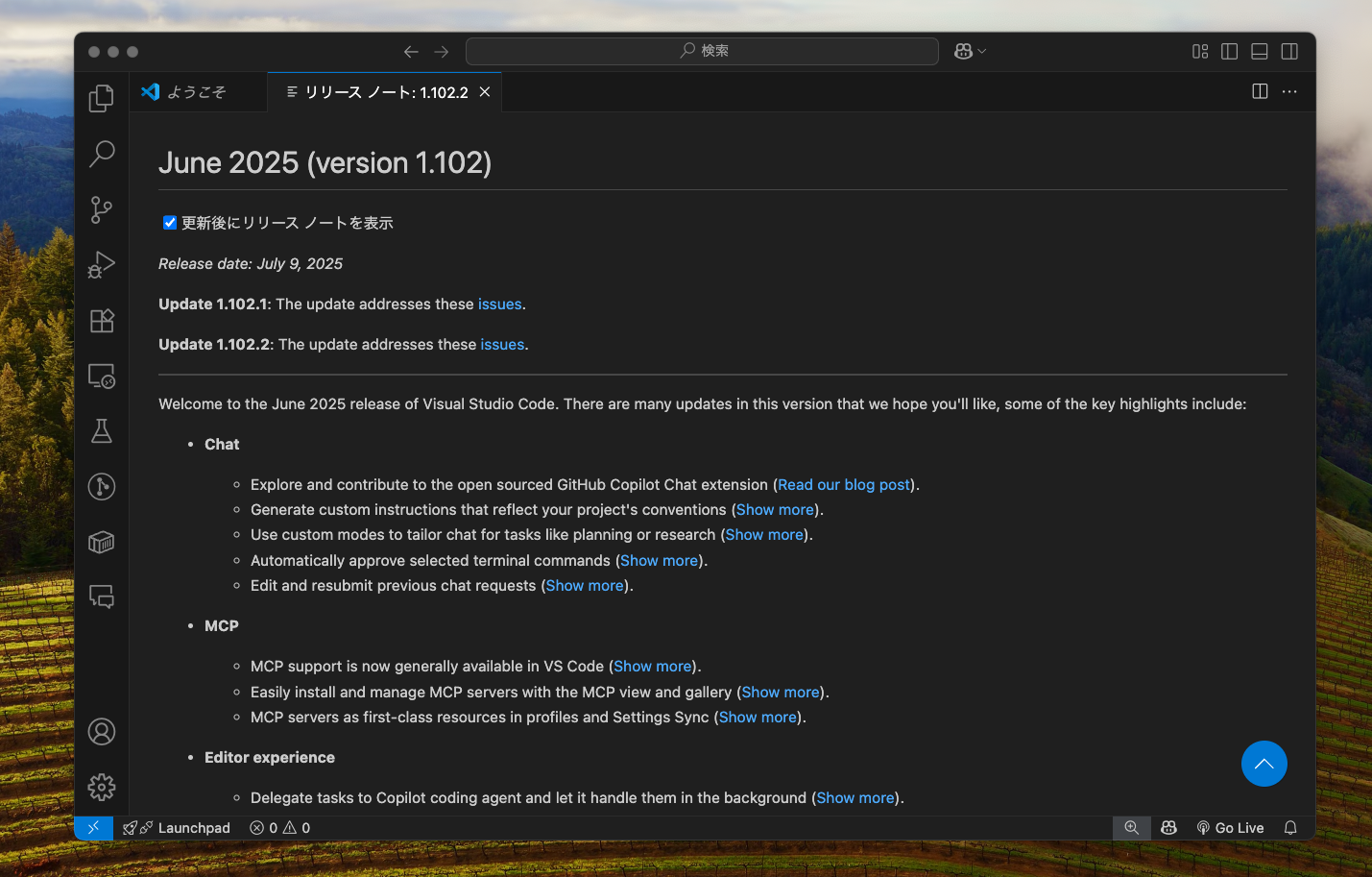Open the Copilot dropdown next to the search box
Viewport: 1372px width, 877px height.
pos(970,51)
